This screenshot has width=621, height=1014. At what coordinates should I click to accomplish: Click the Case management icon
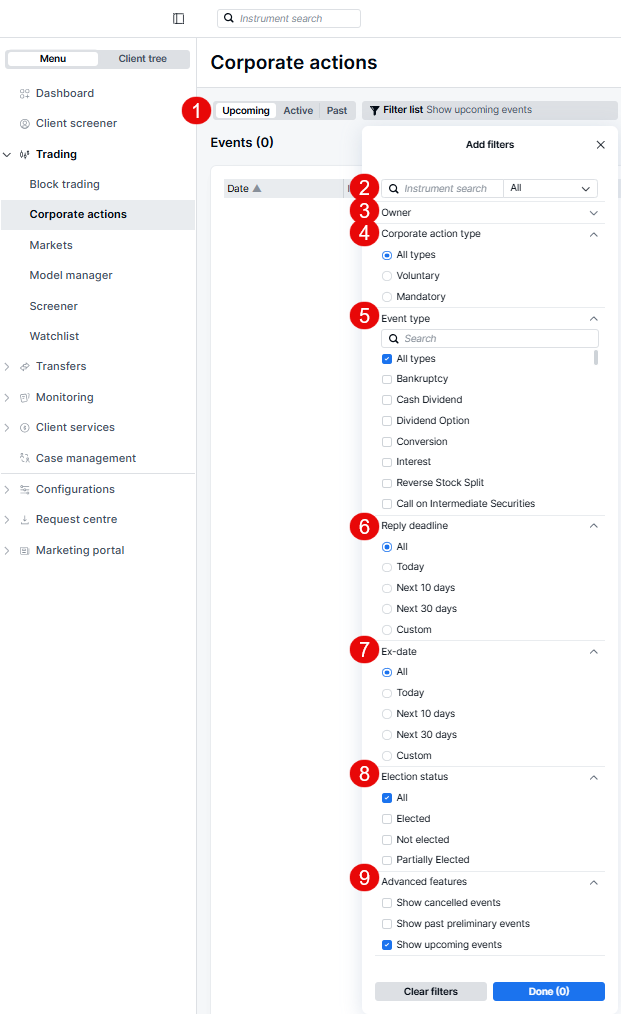coord(25,458)
